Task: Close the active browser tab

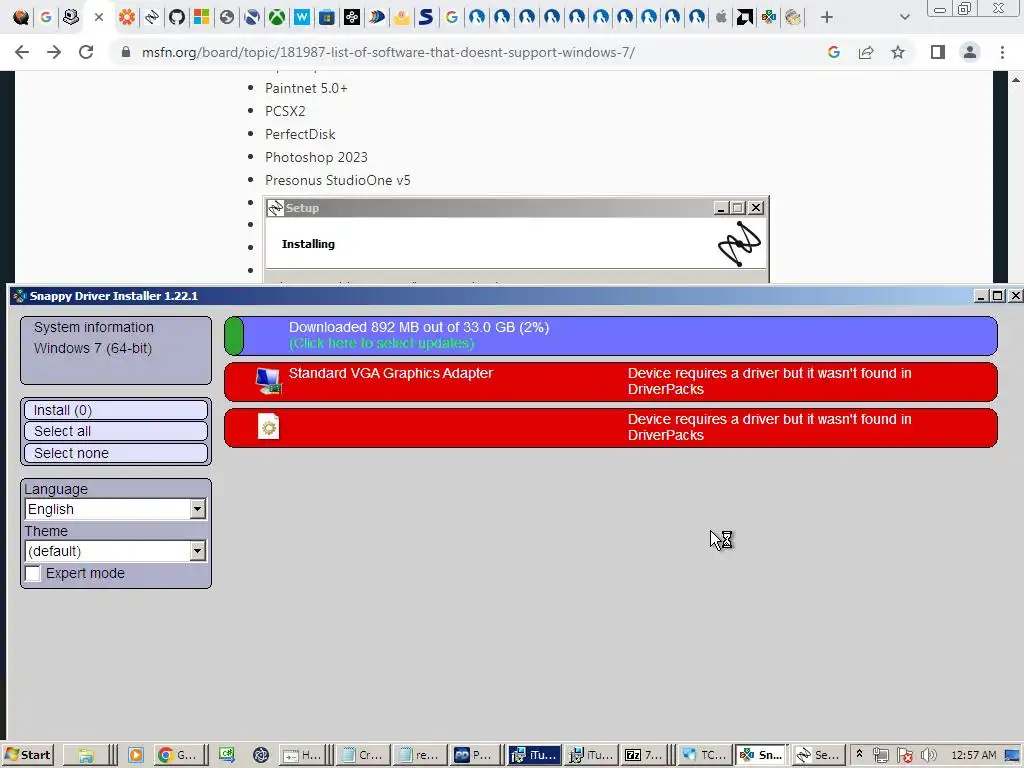Action: pyautogui.click(x=99, y=17)
